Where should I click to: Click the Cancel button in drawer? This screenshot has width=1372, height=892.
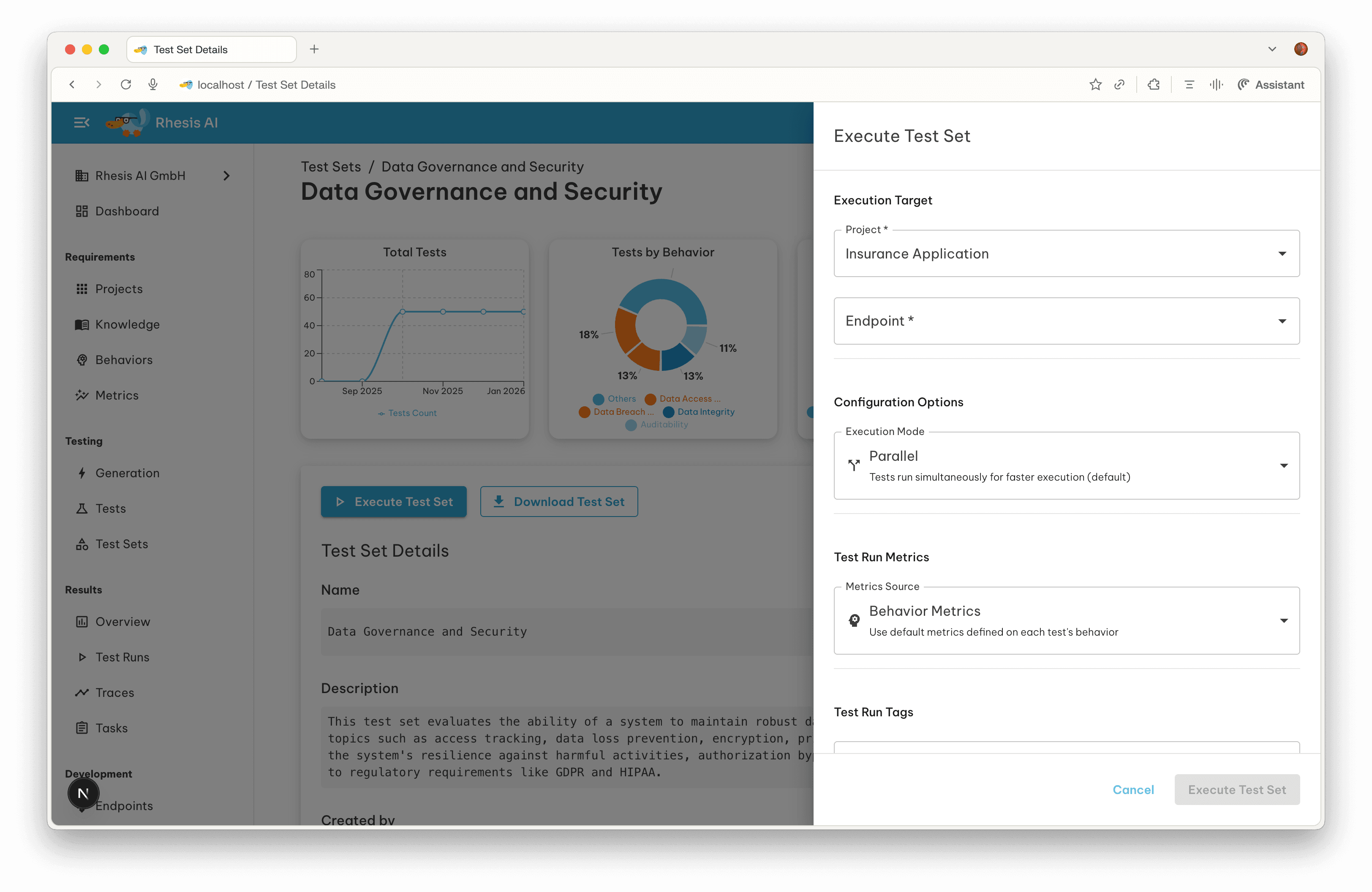1133,789
